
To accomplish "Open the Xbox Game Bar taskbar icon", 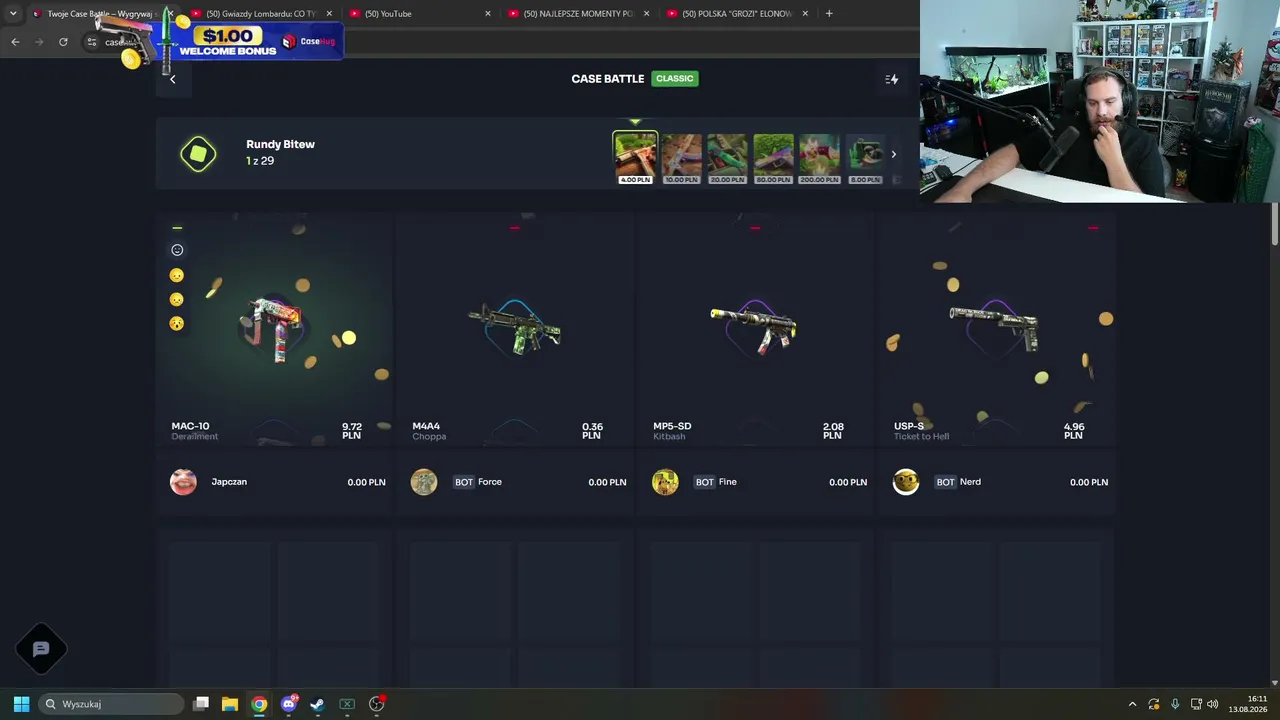I will pos(347,704).
